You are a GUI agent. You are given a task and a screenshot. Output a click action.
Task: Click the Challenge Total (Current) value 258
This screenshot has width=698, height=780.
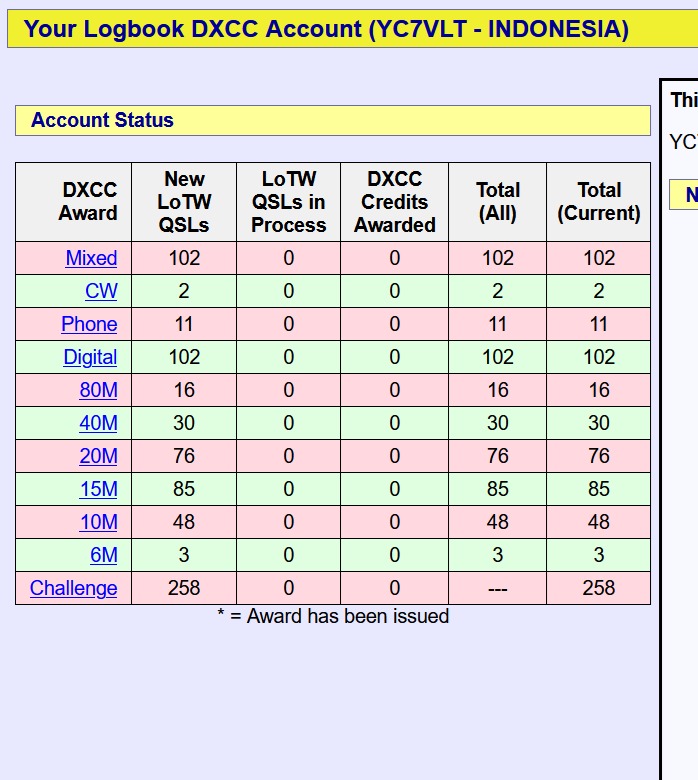[x=598, y=588]
